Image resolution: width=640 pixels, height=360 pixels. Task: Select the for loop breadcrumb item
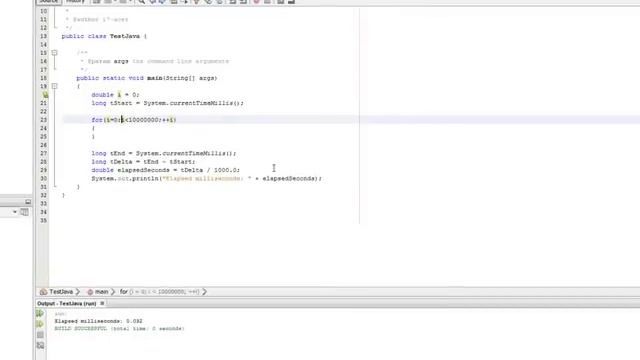tap(160, 292)
